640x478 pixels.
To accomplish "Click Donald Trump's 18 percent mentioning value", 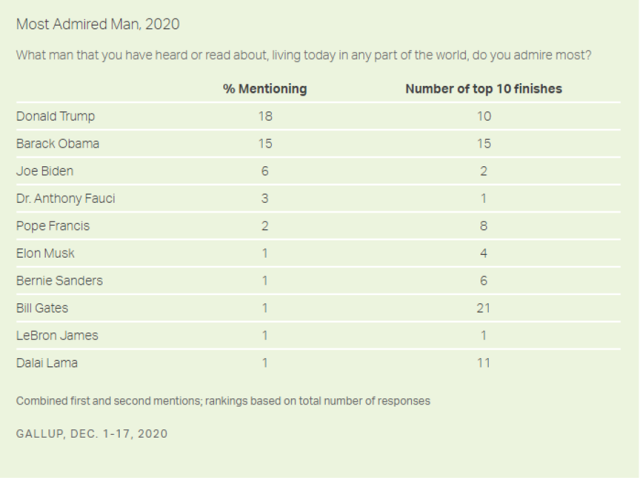I will 264,116.
